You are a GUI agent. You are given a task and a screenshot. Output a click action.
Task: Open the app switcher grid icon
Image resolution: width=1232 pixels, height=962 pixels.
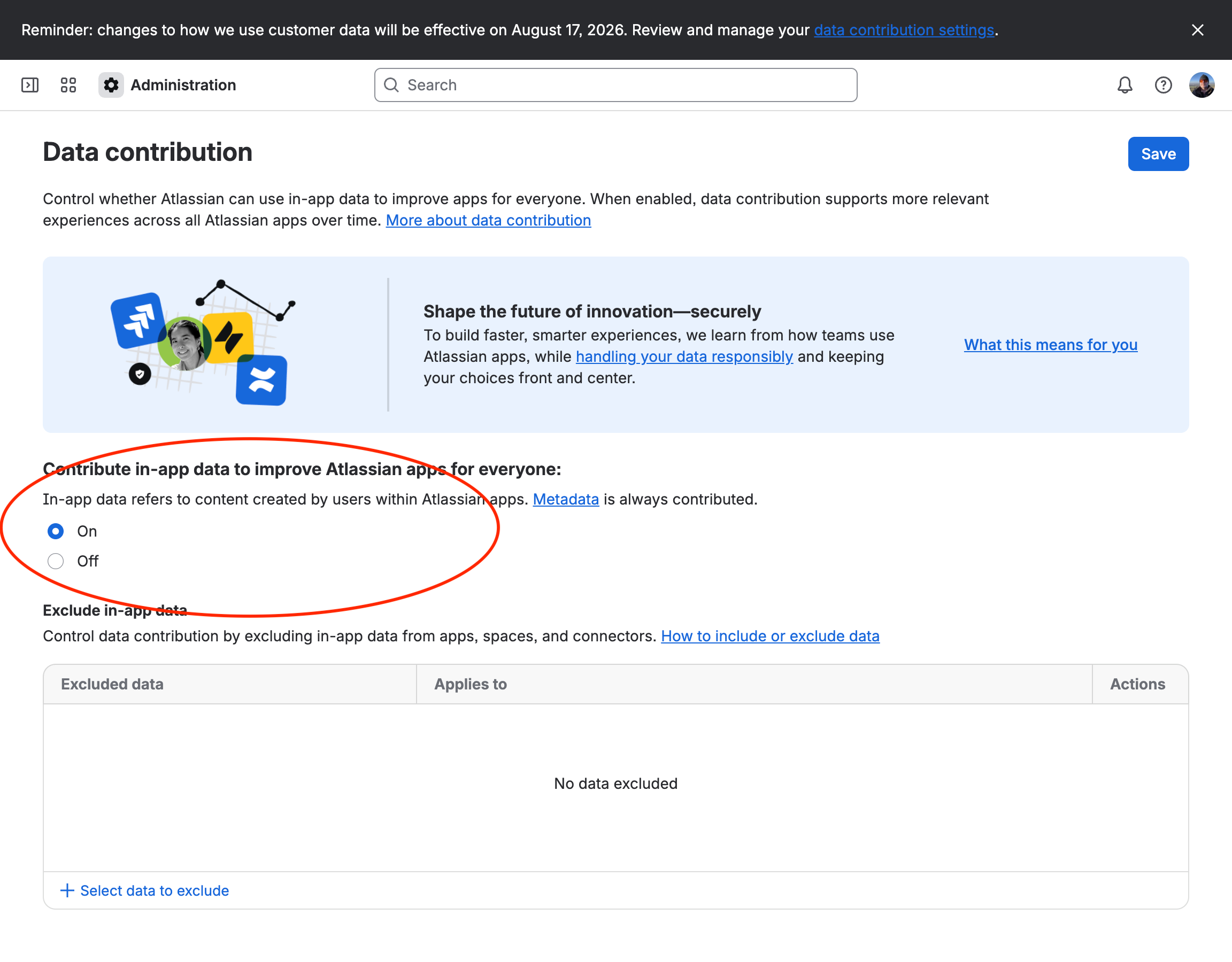pyautogui.click(x=68, y=85)
